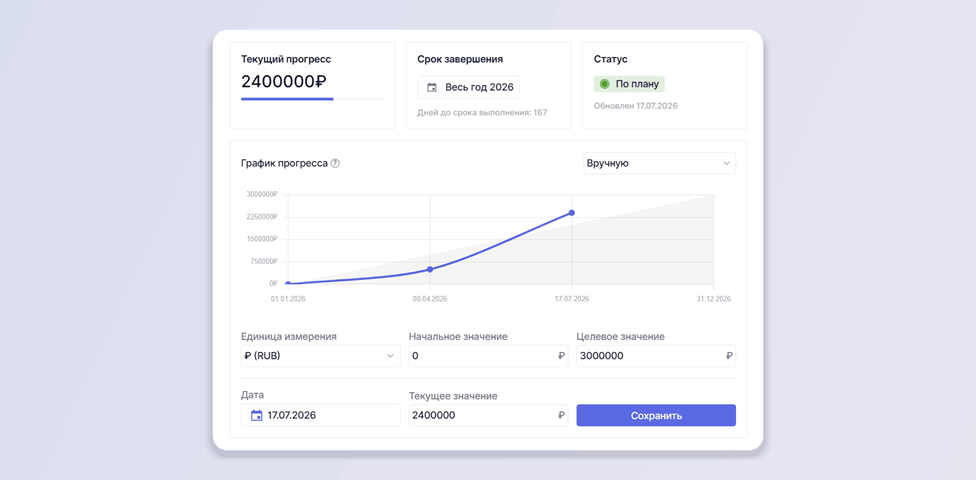Image resolution: width=976 pixels, height=480 pixels.
Task: Click the green status dot in По плану badge
Action: click(x=604, y=84)
